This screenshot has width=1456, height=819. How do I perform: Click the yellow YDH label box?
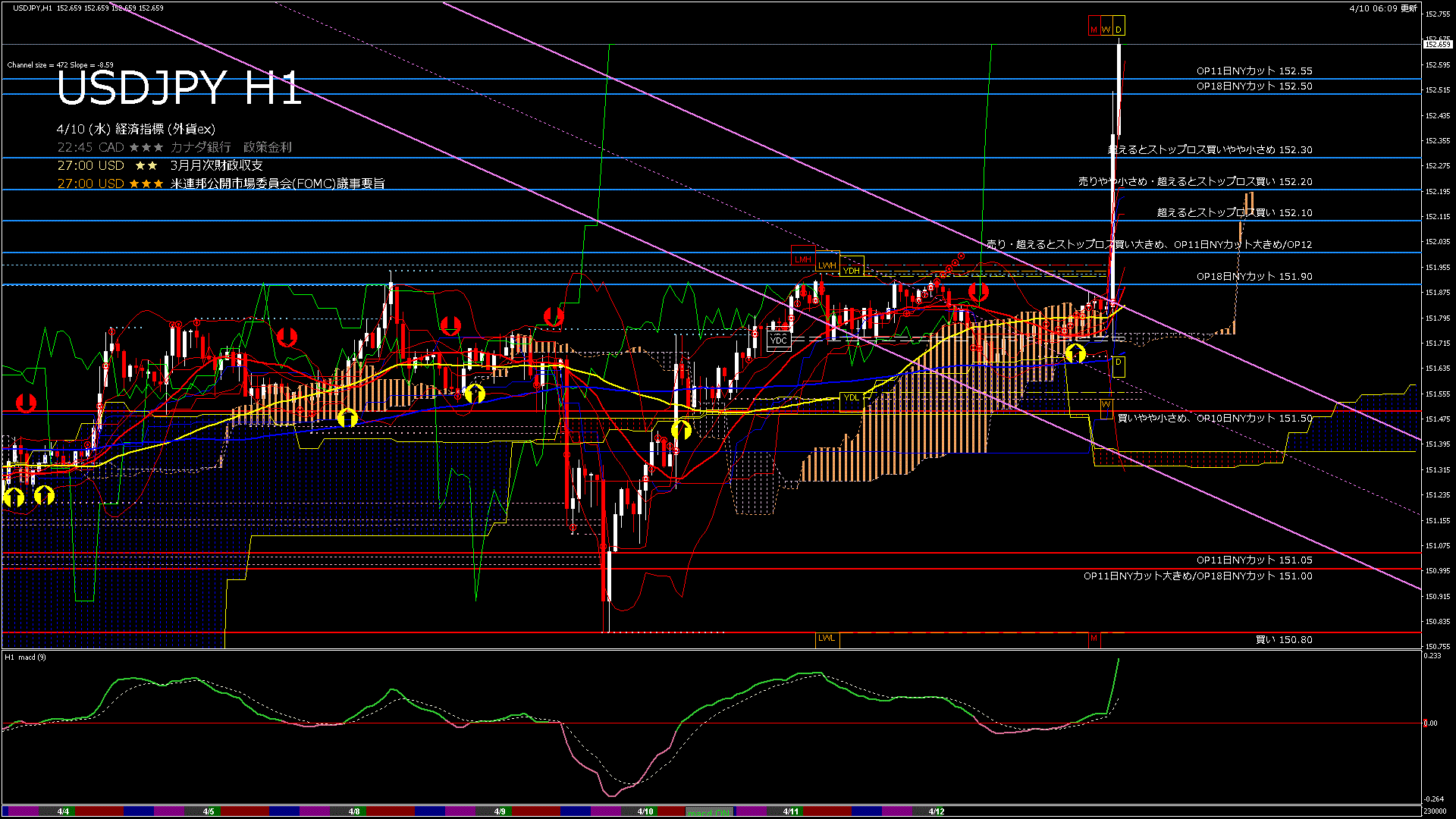click(852, 271)
